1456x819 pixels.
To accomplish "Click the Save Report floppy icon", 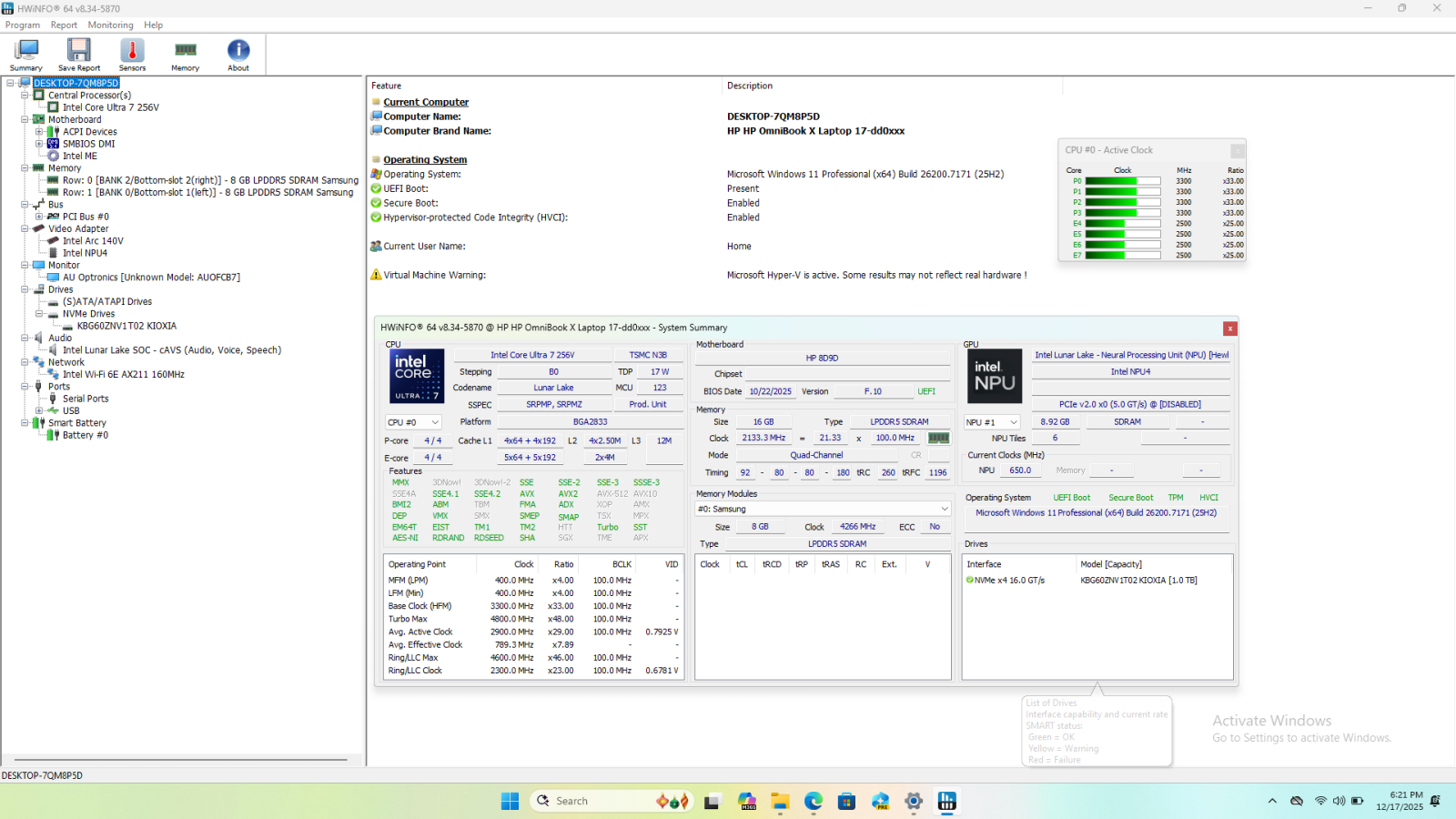I will [79, 55].
